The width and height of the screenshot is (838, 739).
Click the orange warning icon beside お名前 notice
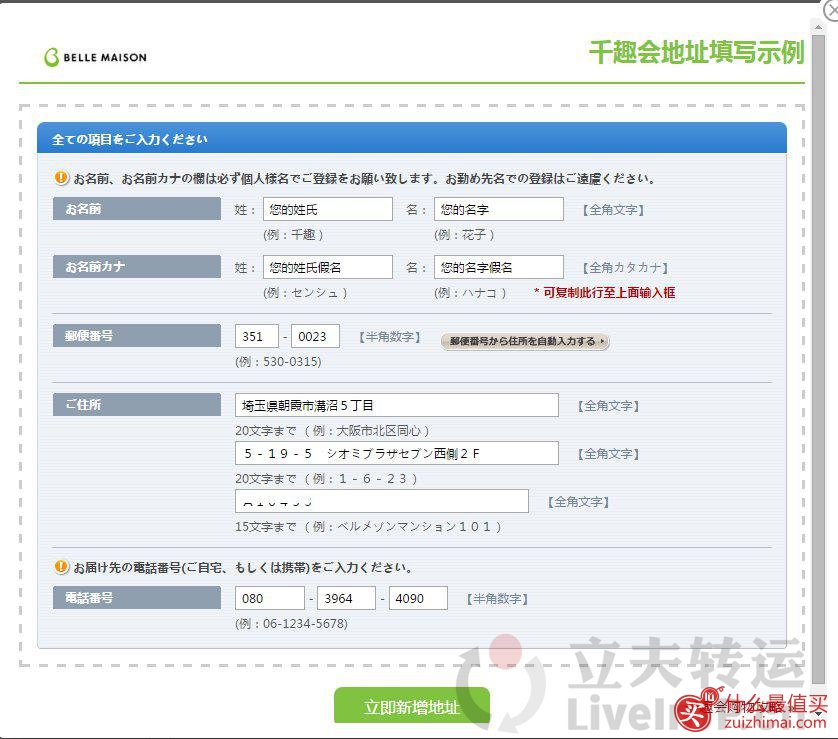click(61, 177)
